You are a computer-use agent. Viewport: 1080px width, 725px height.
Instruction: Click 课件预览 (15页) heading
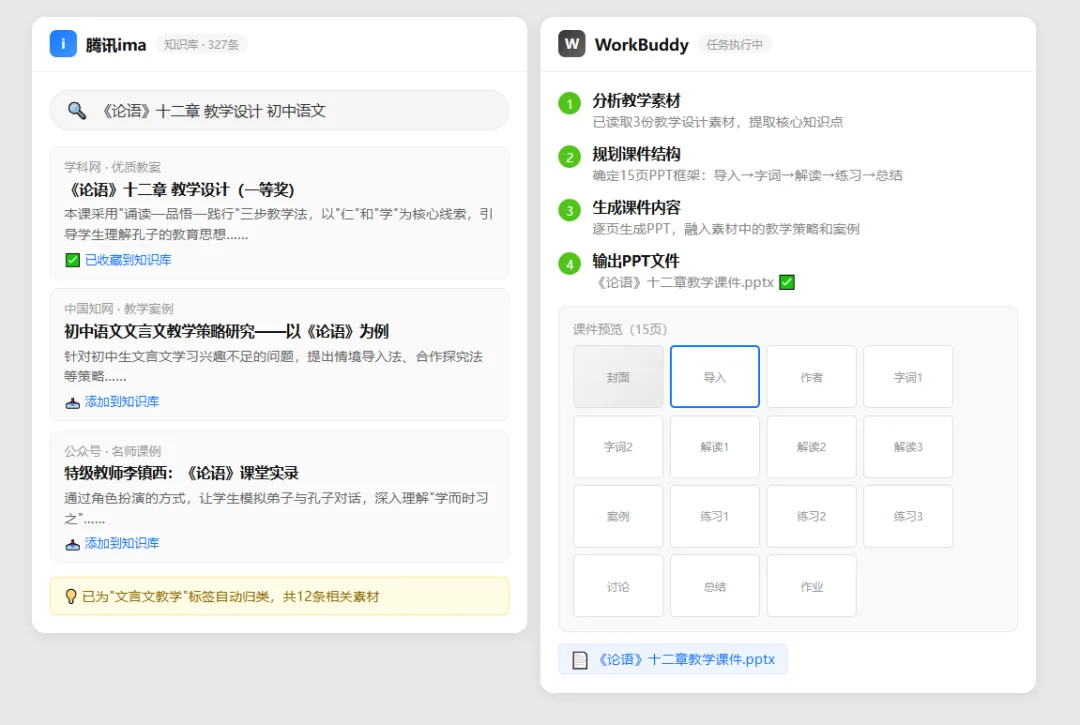tap(620, 329)
